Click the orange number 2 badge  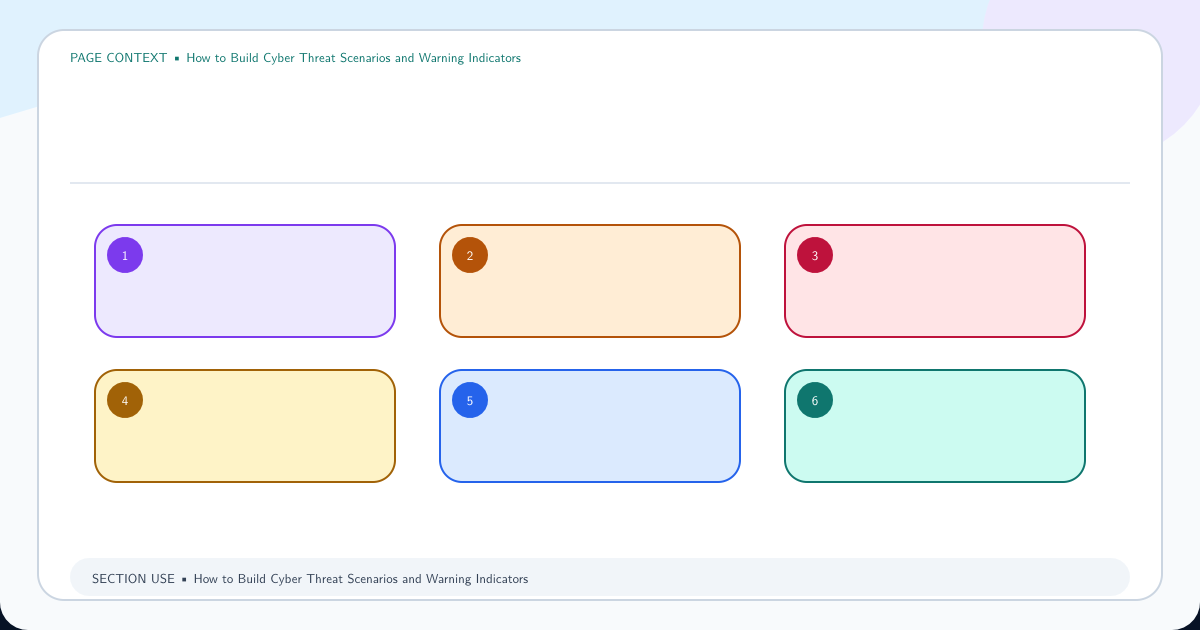[x=470, y=255]
